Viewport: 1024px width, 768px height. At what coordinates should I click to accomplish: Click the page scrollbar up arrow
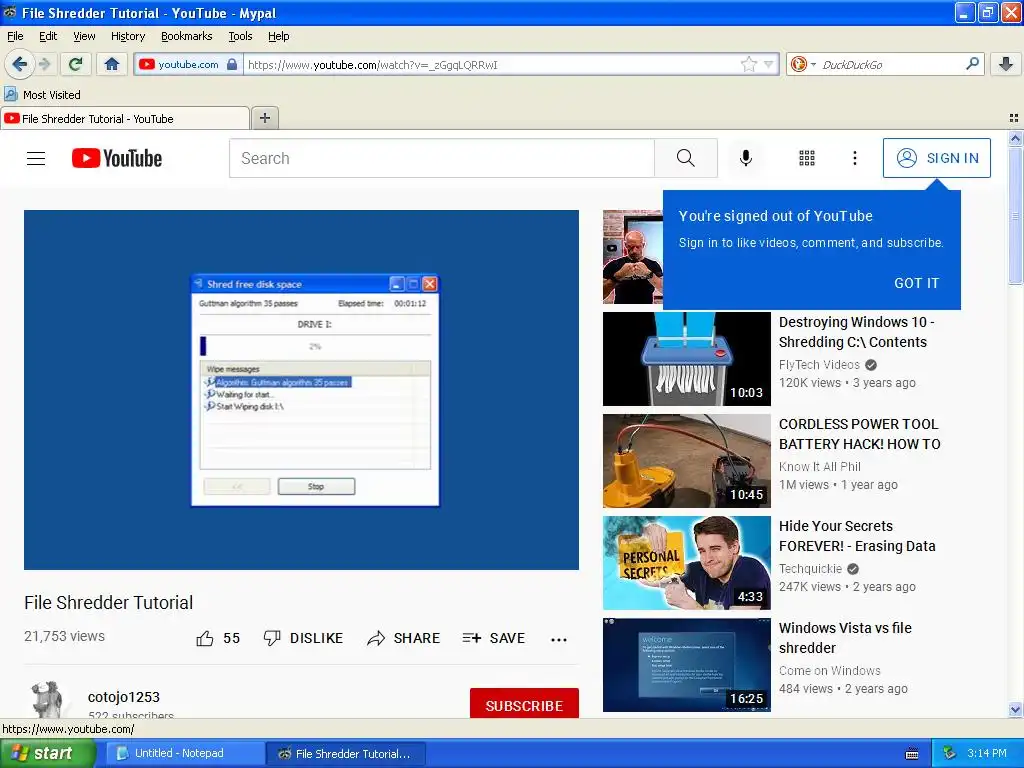[x=1015, y=138]
